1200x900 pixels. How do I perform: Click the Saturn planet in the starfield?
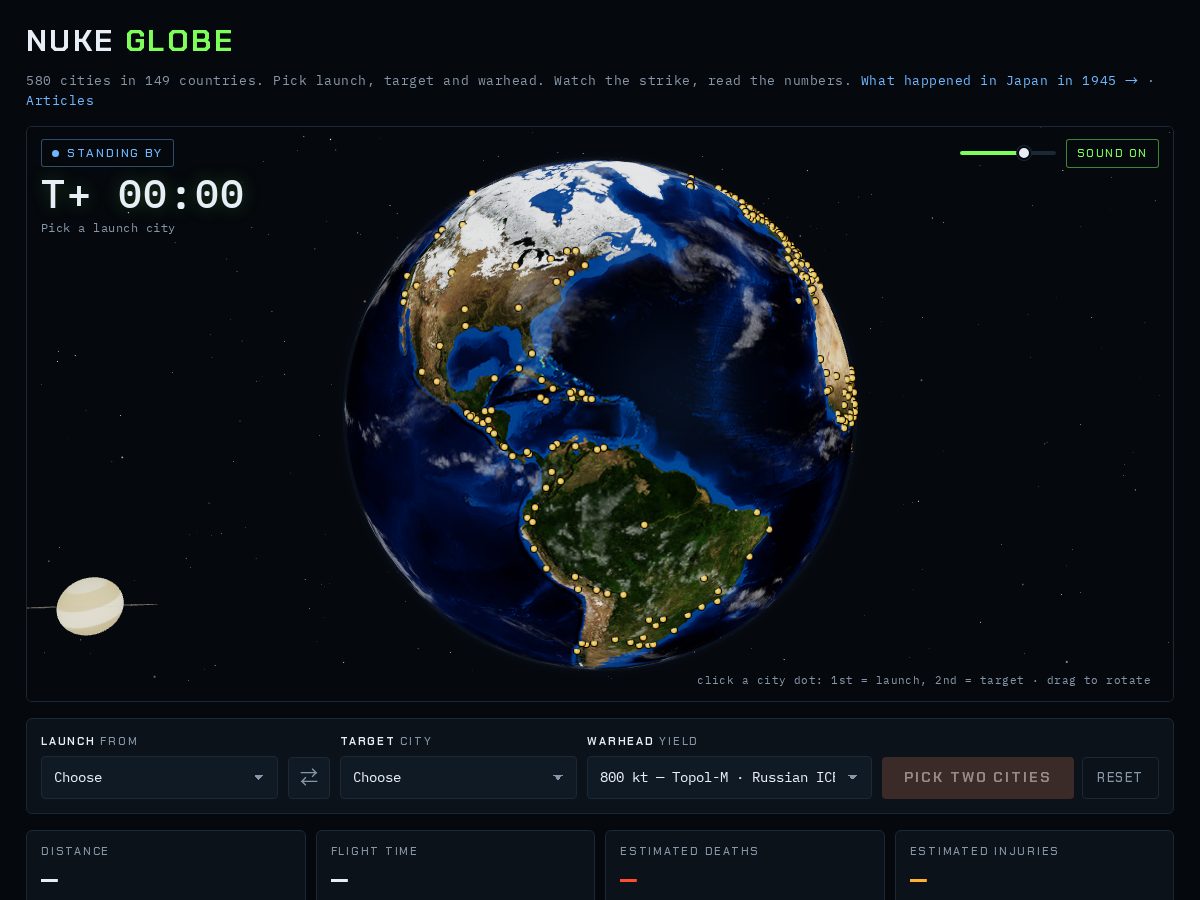click(x=90, y=606)
